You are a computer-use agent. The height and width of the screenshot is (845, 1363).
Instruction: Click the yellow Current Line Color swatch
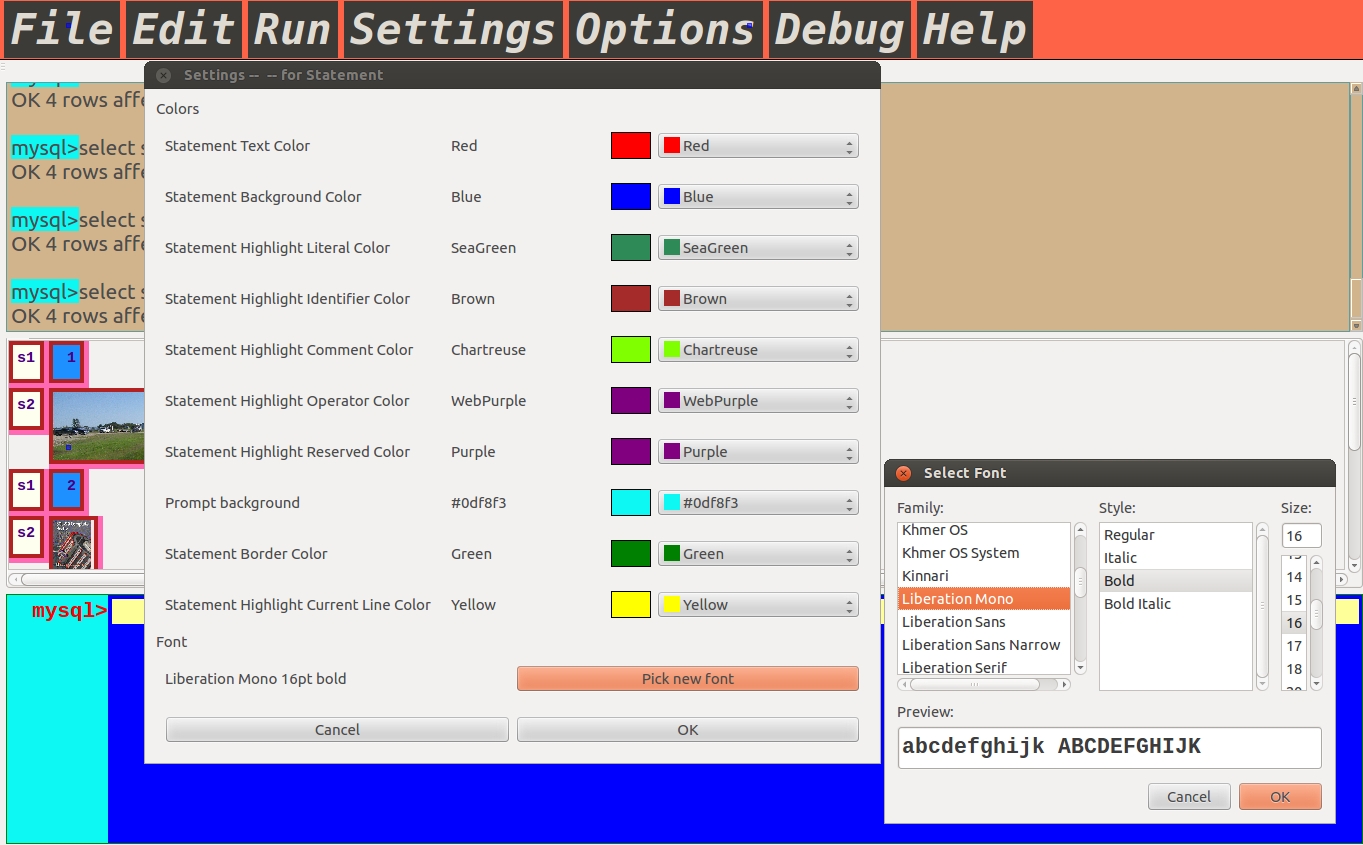click(x=631, y=605)
